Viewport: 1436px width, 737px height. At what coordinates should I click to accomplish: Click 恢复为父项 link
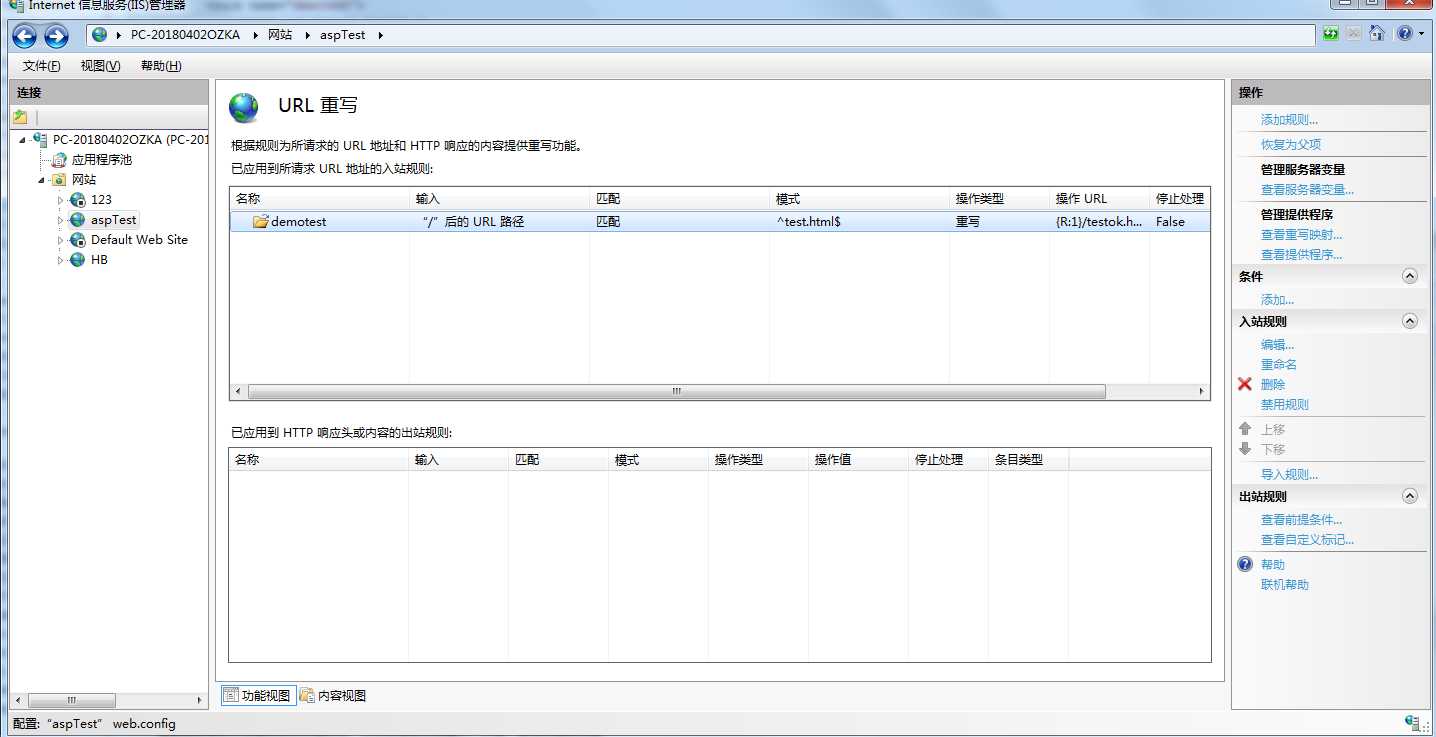pyautogui.click(x=1291, y=145)
